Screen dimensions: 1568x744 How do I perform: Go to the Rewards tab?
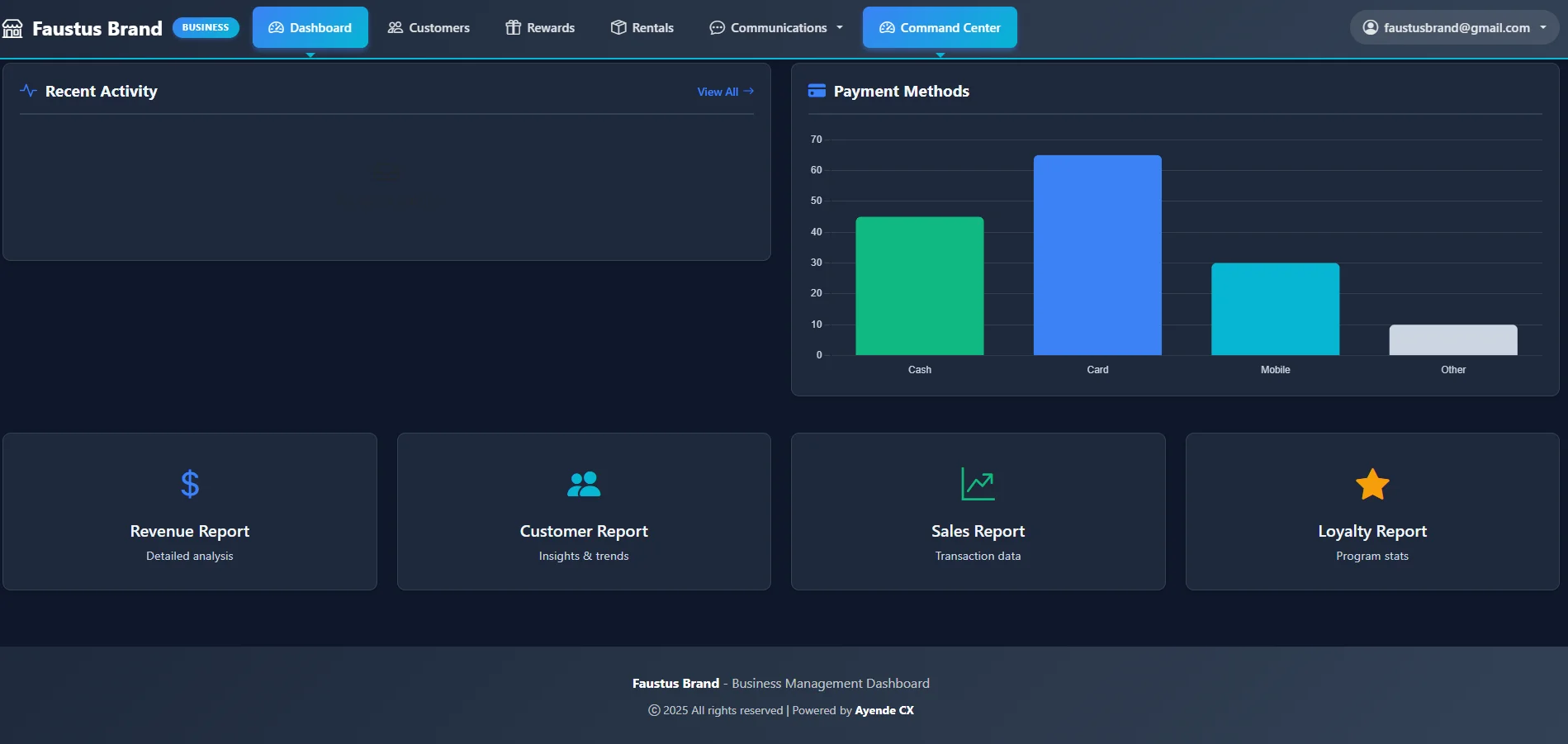(540, 27)
